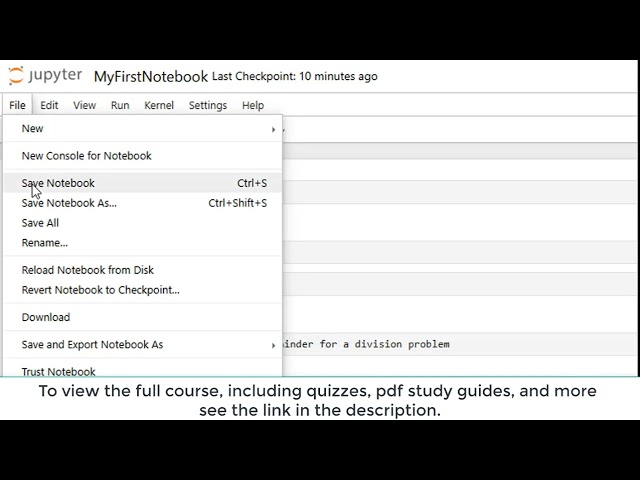Open the Settings menu
Screen dimensions: 640x480
point(208,105)
